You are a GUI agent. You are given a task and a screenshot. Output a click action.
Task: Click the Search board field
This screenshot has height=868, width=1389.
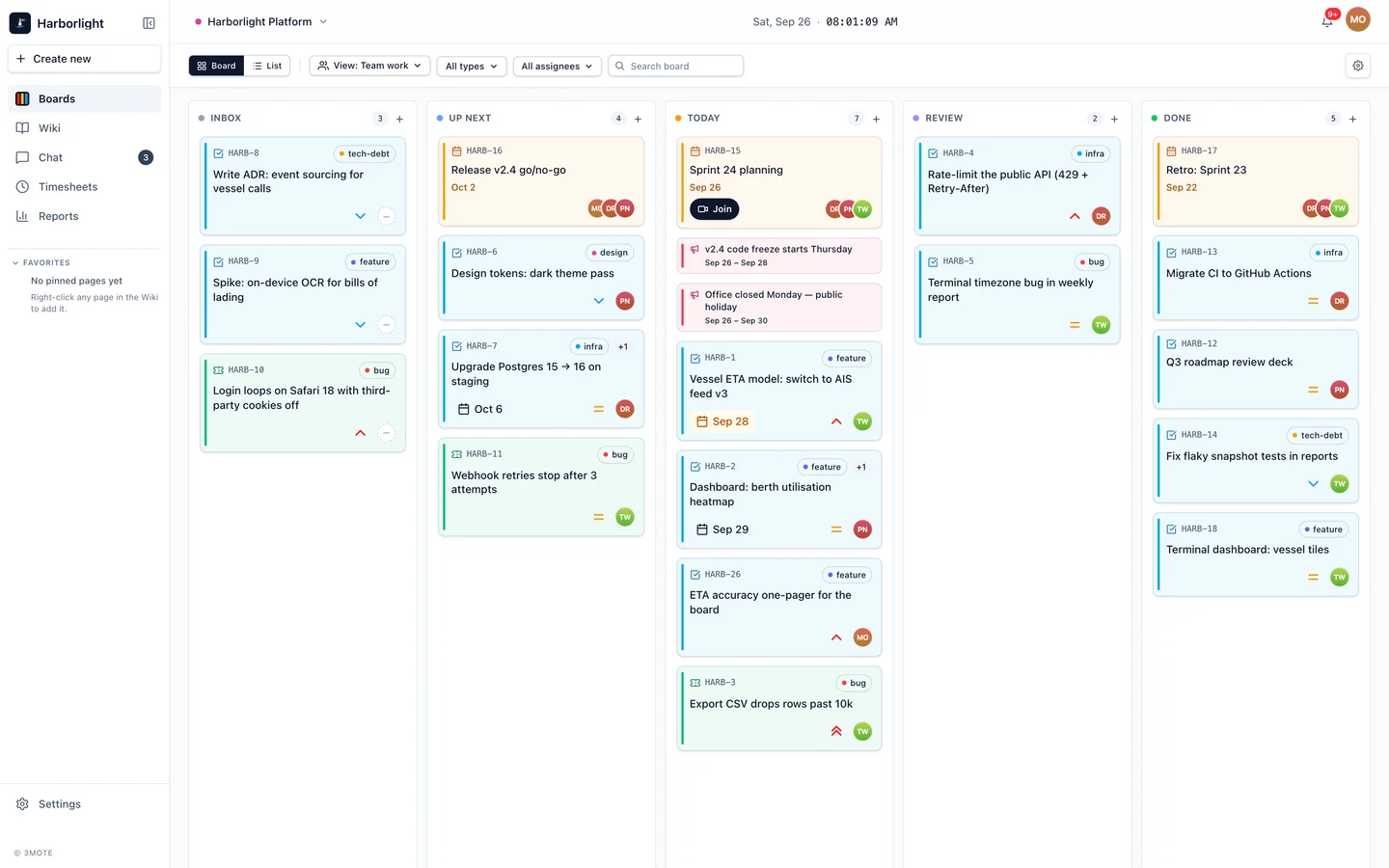[x=676, y=66]
